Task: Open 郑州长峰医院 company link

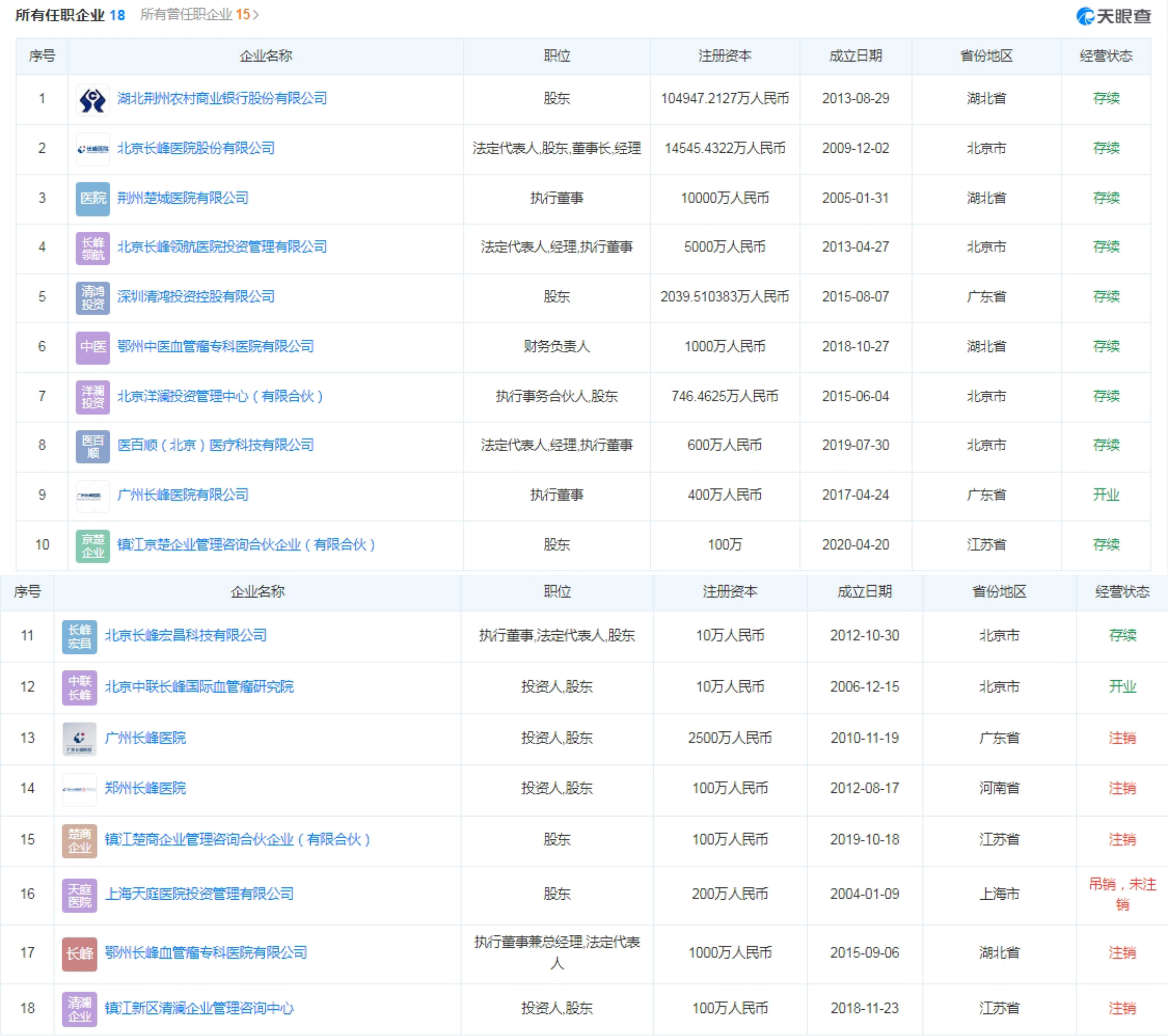Action: pos(145,789)
